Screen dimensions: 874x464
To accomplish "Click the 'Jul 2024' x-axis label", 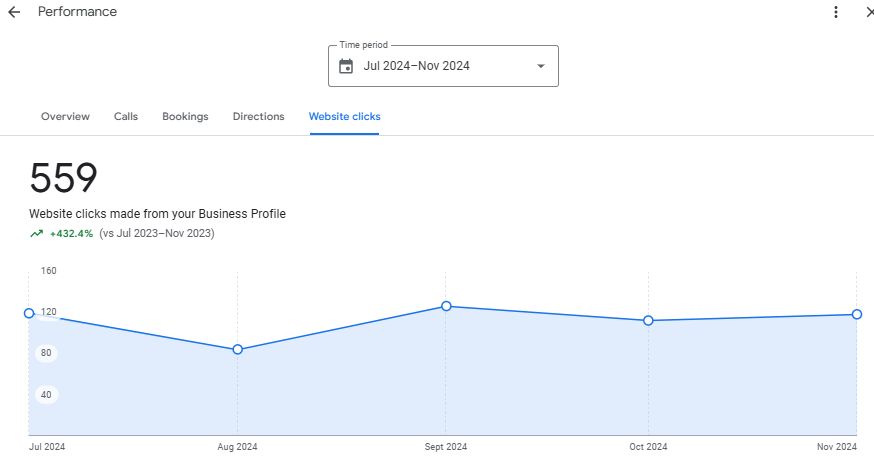I will coord(47,447).
